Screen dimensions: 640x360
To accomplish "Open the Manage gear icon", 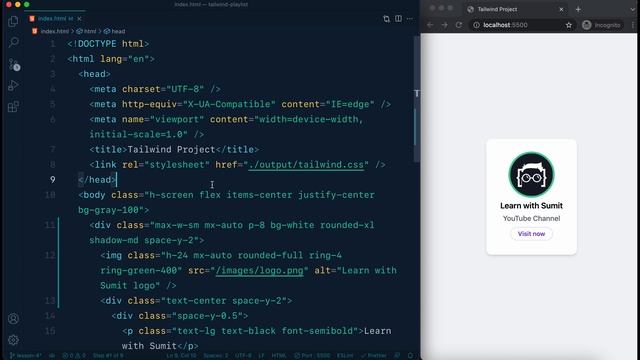I will pos(13,340).
